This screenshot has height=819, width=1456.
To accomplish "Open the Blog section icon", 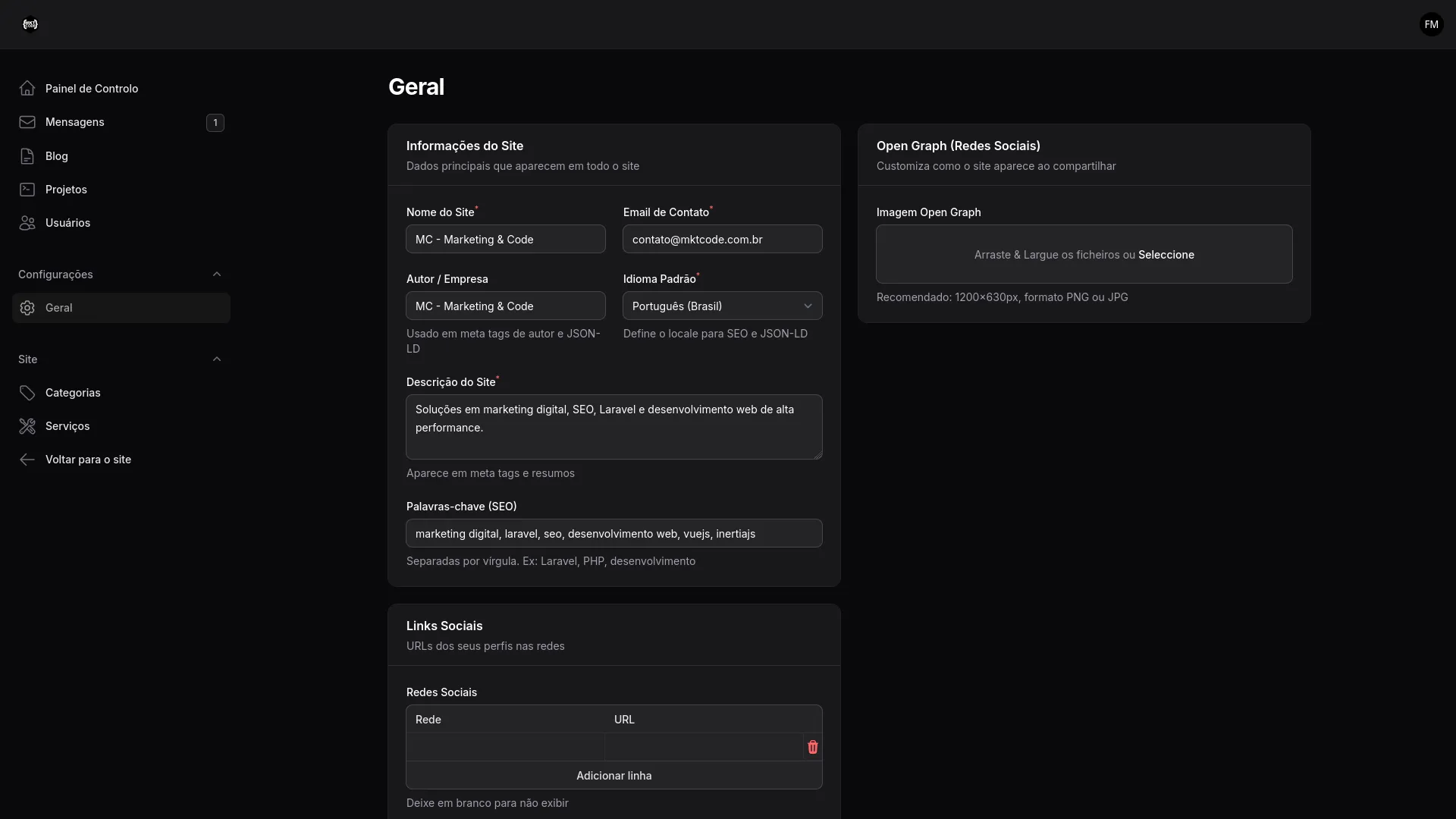I will pyautogui.click(x=27, y=156).
